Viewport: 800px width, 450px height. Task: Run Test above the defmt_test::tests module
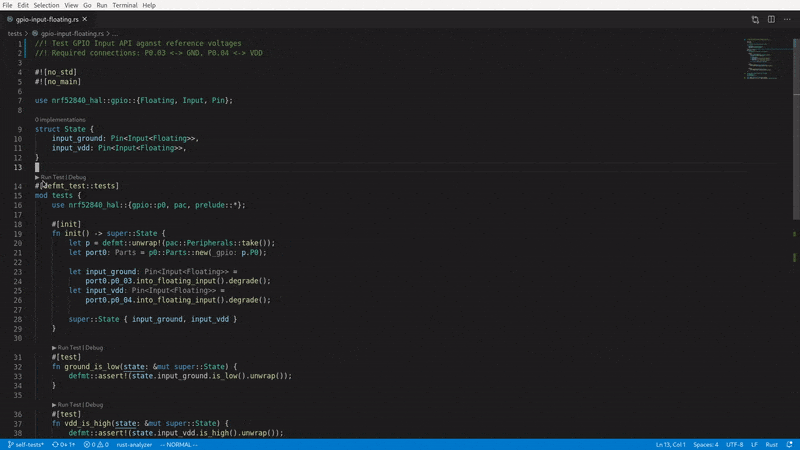coord(50,177)
